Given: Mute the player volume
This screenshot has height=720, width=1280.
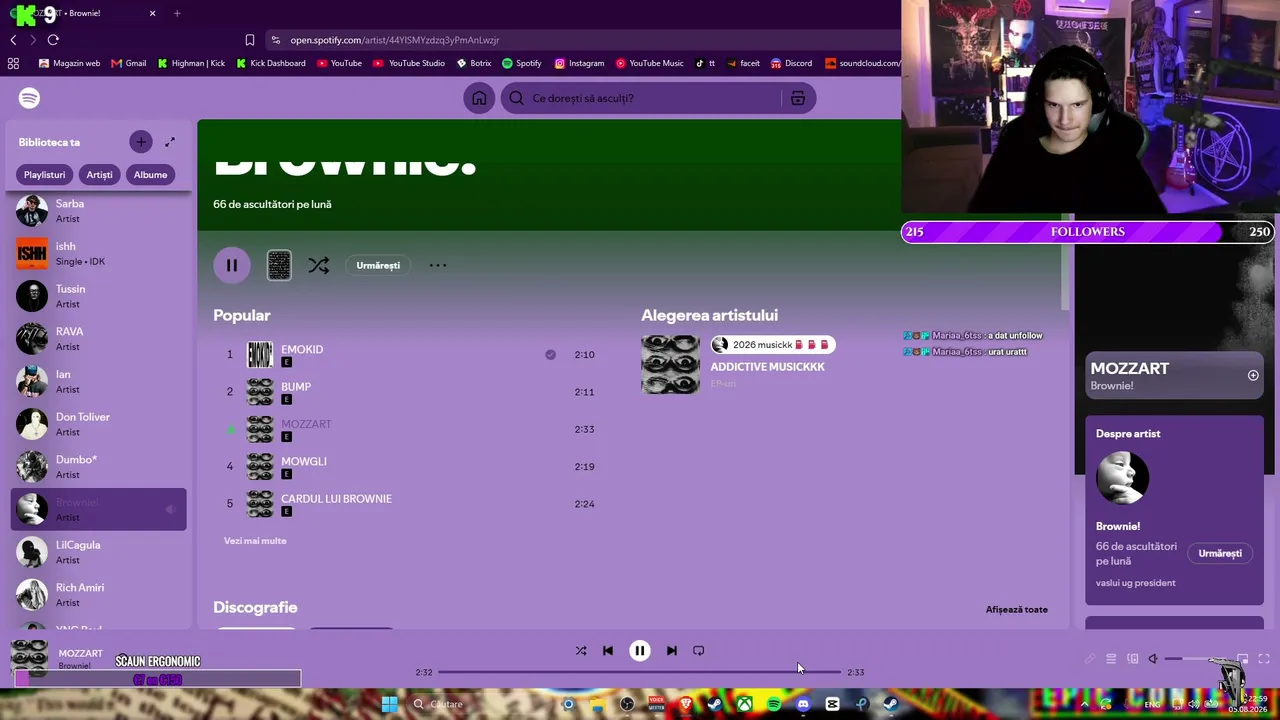Looking at the screenshot, I should click(1153, 659).
